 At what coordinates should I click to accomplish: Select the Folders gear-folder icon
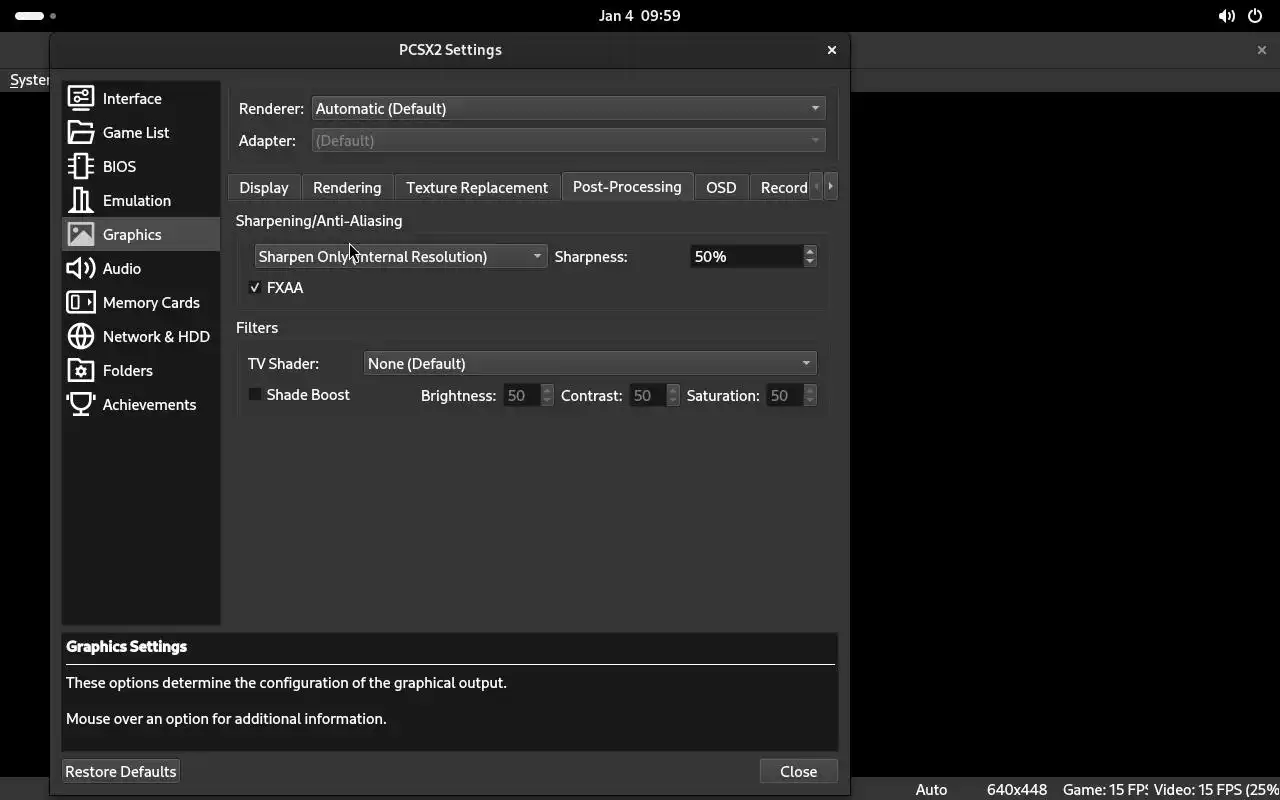(81, 370)
